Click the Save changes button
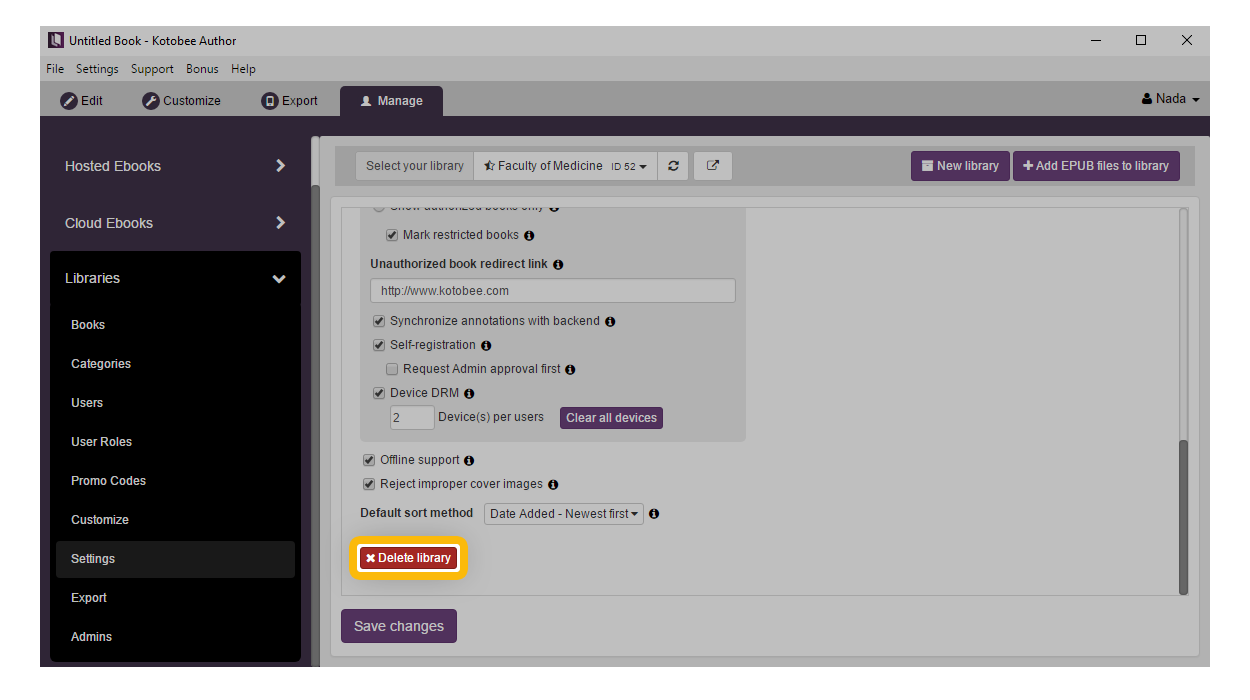Screen dimensions: 1250x700 [x=399, y=627]
